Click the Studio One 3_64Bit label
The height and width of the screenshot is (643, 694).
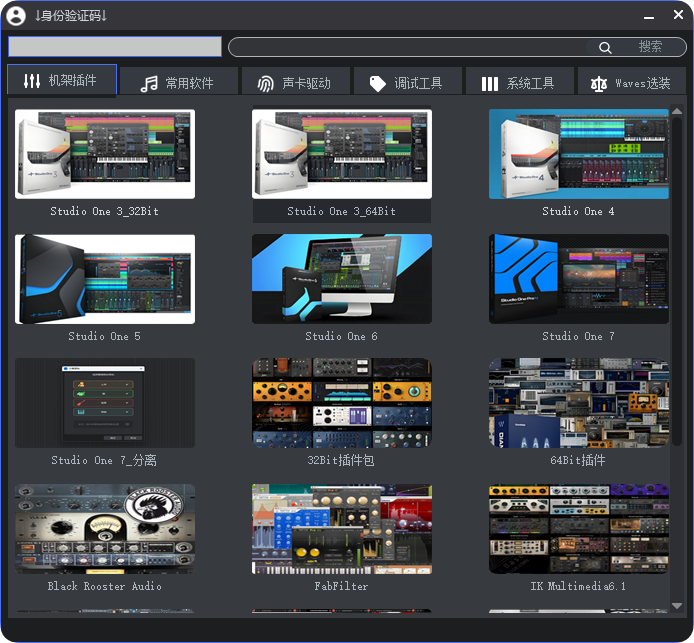tap(342, 212)
